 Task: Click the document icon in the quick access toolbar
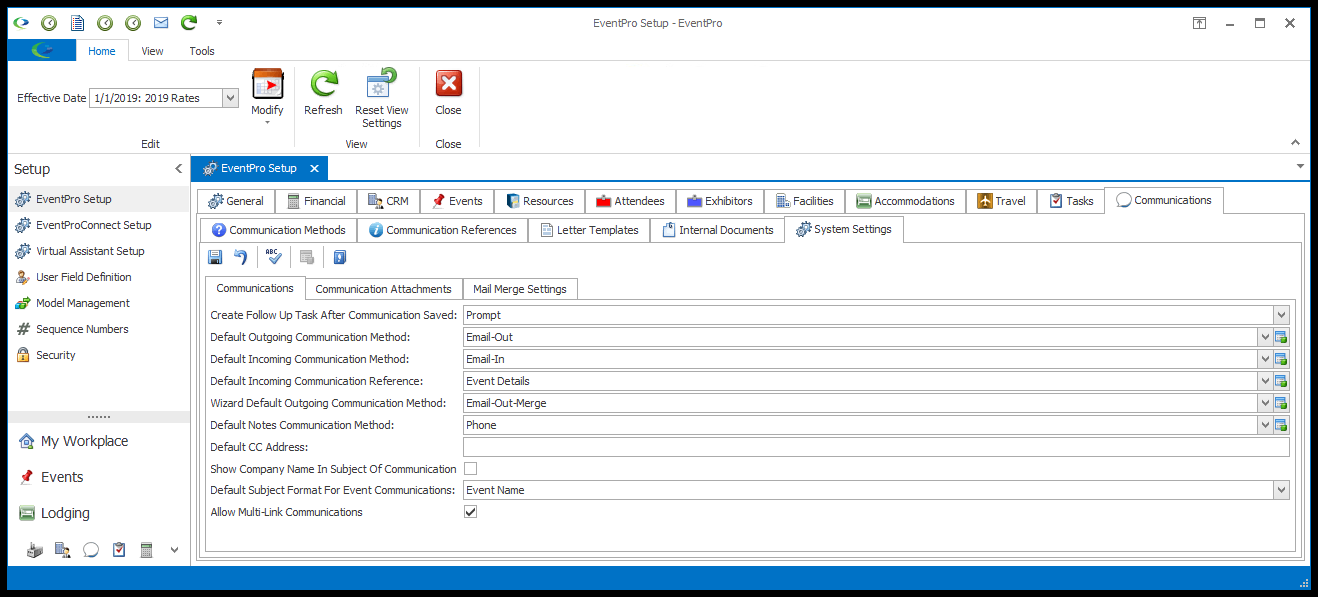[77, 23]
